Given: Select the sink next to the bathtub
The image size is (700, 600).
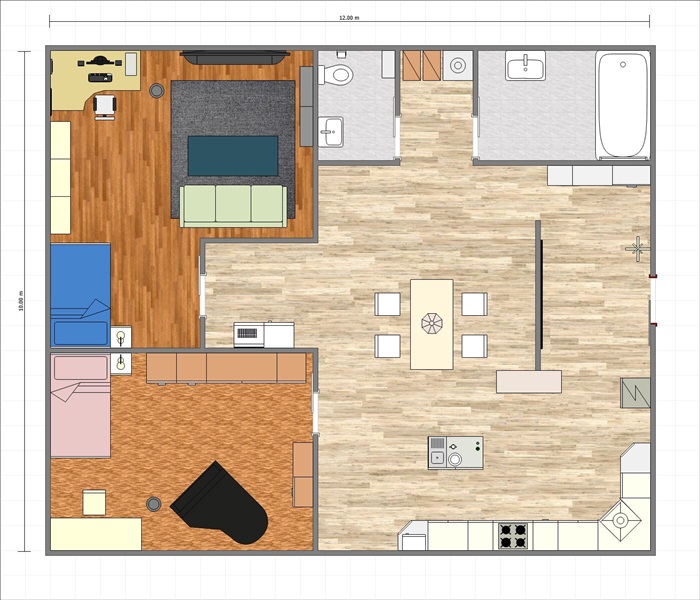Looking at the screenshot, I should 525,67.
